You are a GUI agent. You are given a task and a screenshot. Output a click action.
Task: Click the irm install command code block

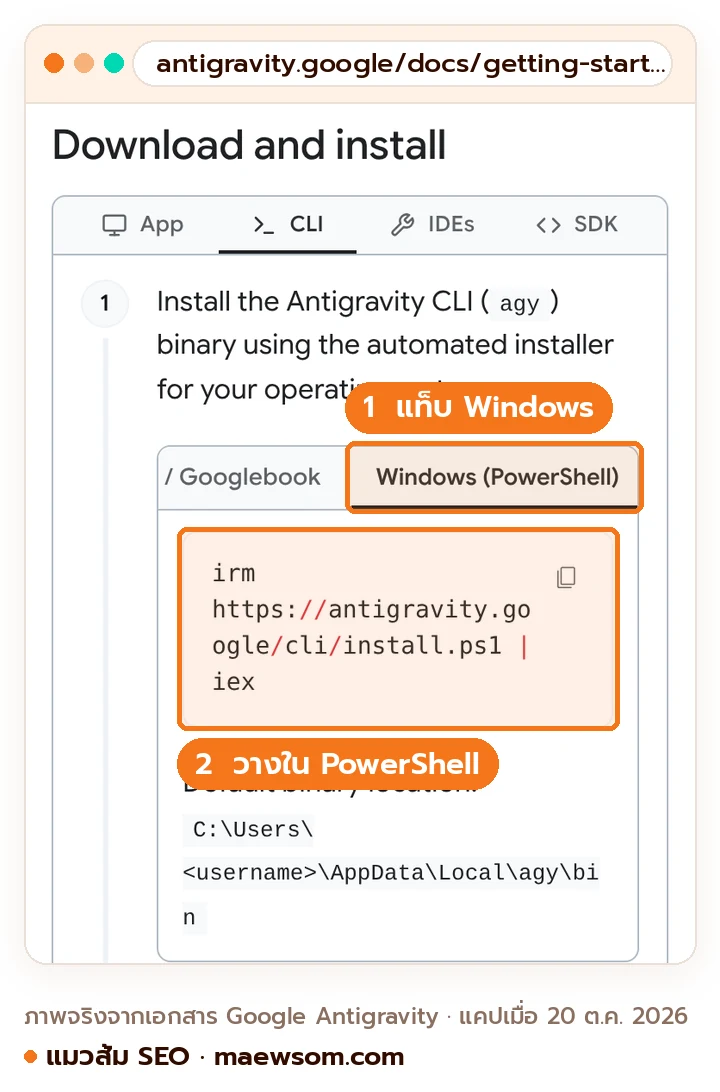tap(398, 629)
